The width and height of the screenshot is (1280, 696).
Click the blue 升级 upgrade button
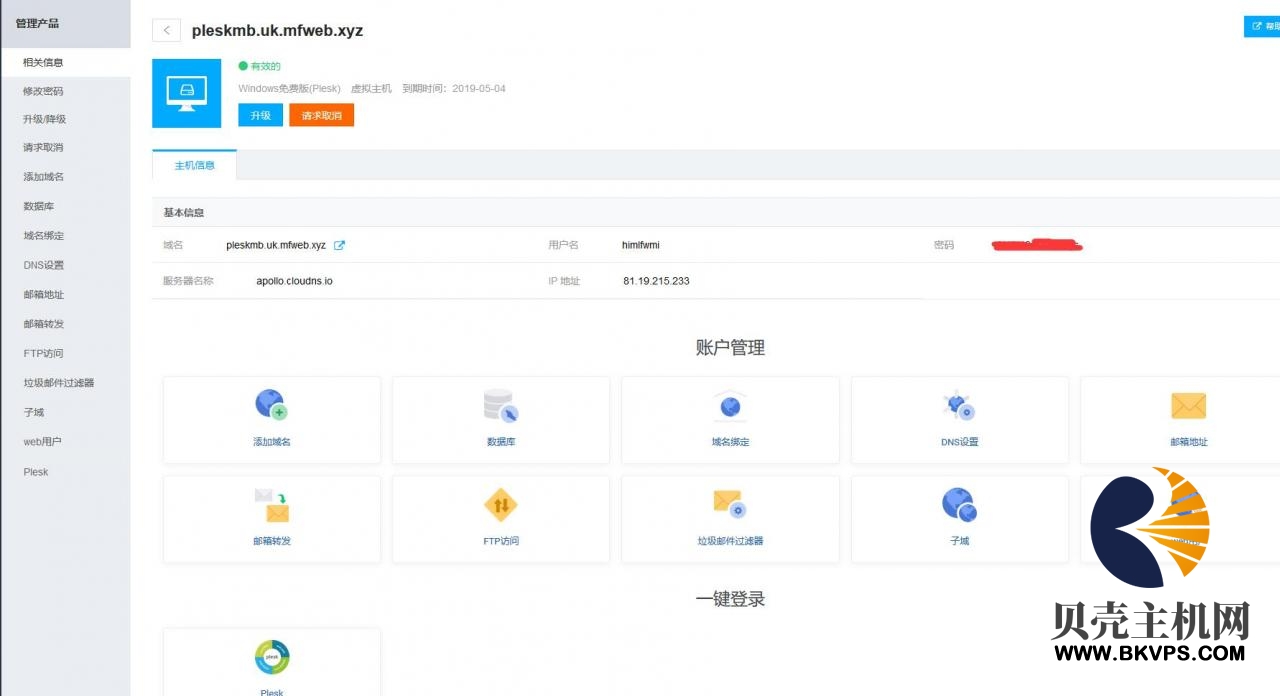point(260,115)
